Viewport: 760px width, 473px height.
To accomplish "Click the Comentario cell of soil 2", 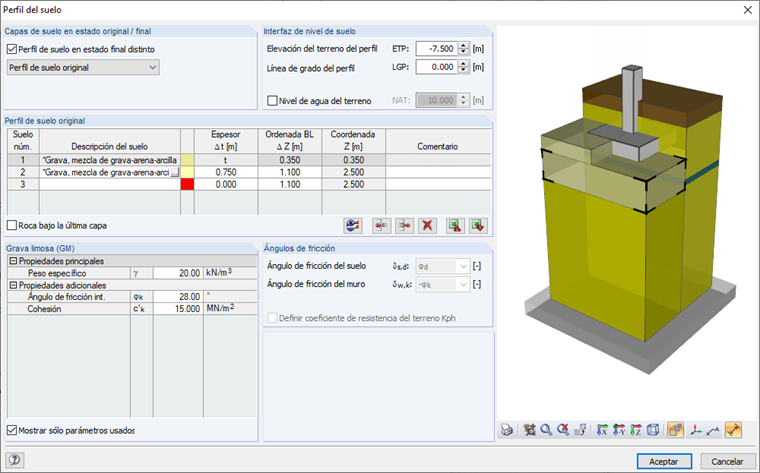I will coord(438,172).
